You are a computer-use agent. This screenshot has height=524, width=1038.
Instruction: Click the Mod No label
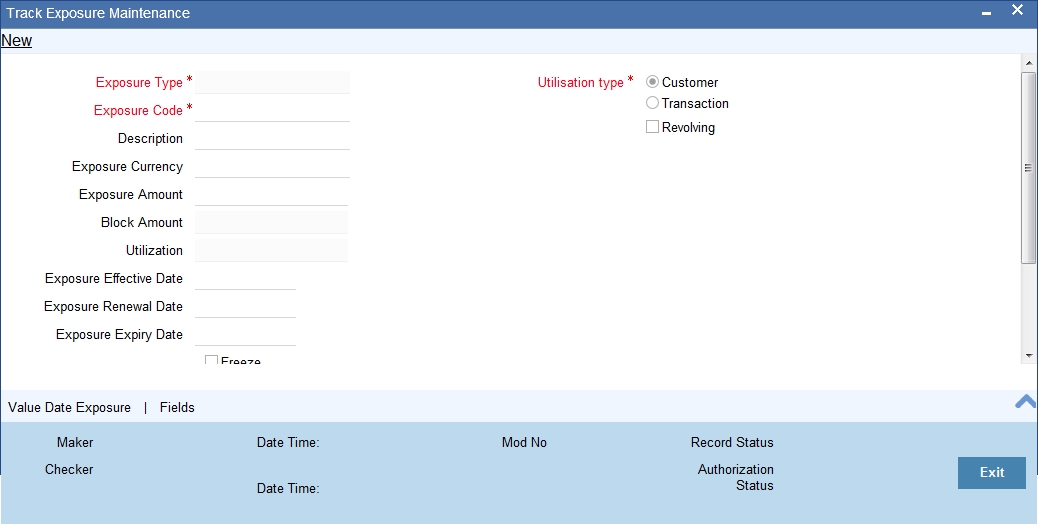pos(524,442)
